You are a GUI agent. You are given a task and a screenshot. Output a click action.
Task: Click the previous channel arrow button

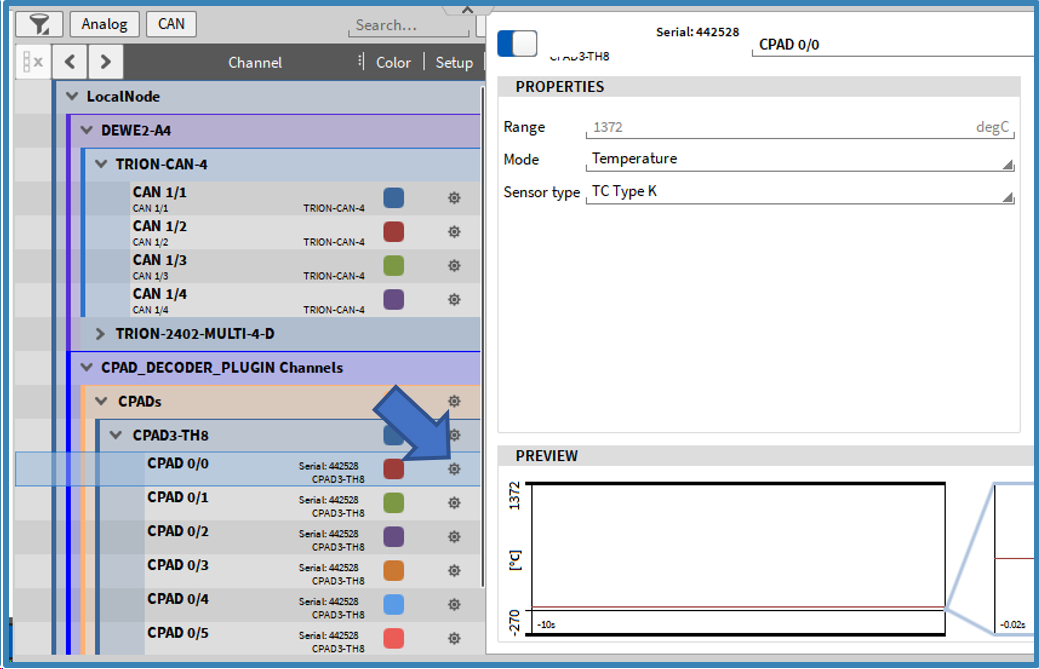tap(70, 62)
